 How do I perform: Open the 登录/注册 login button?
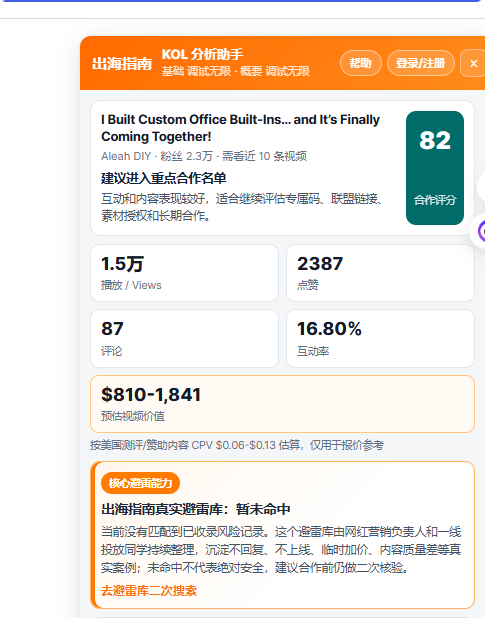[420, 63]
